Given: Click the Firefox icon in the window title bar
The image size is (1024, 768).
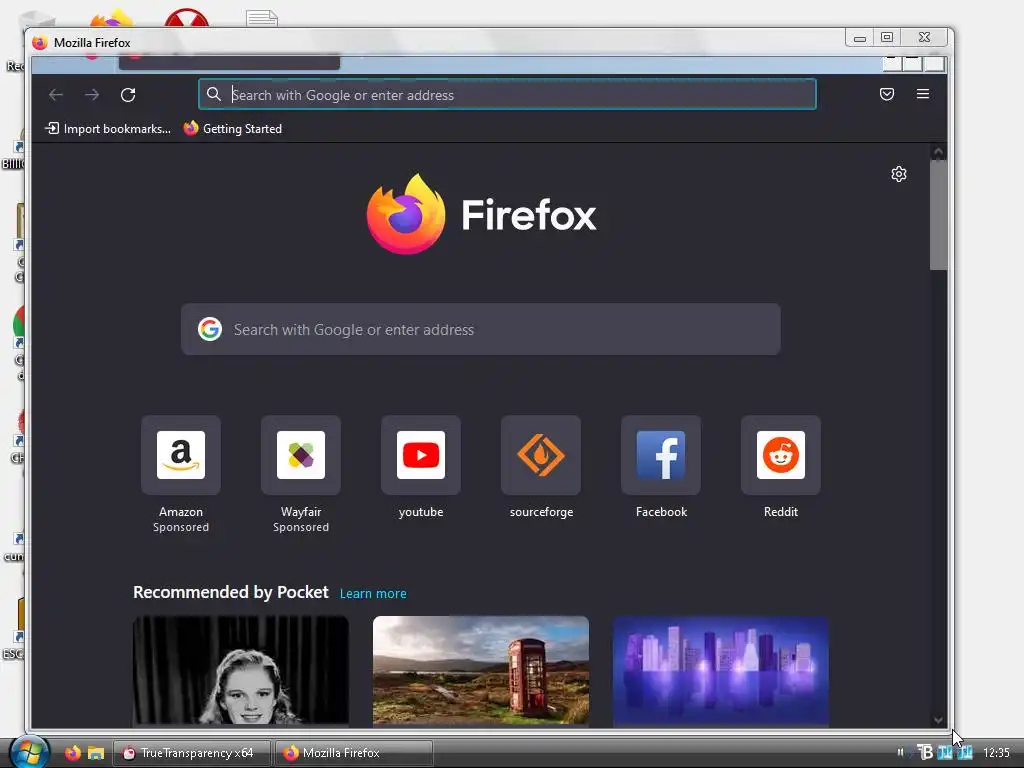Looking at the screenshot, I should pos(40,42).
